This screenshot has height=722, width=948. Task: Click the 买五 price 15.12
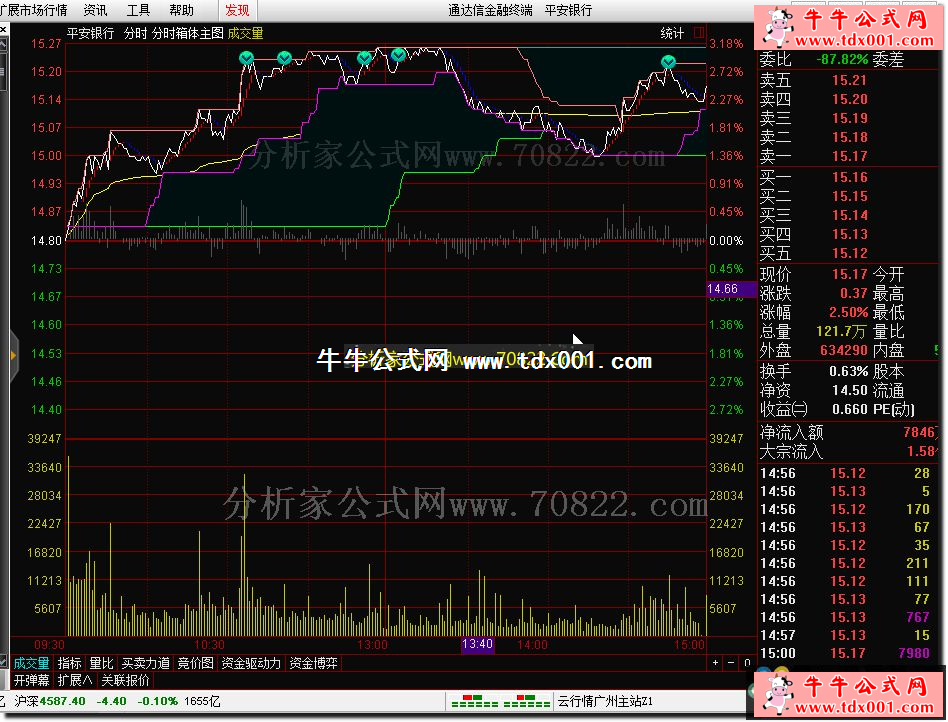point(849,253)
